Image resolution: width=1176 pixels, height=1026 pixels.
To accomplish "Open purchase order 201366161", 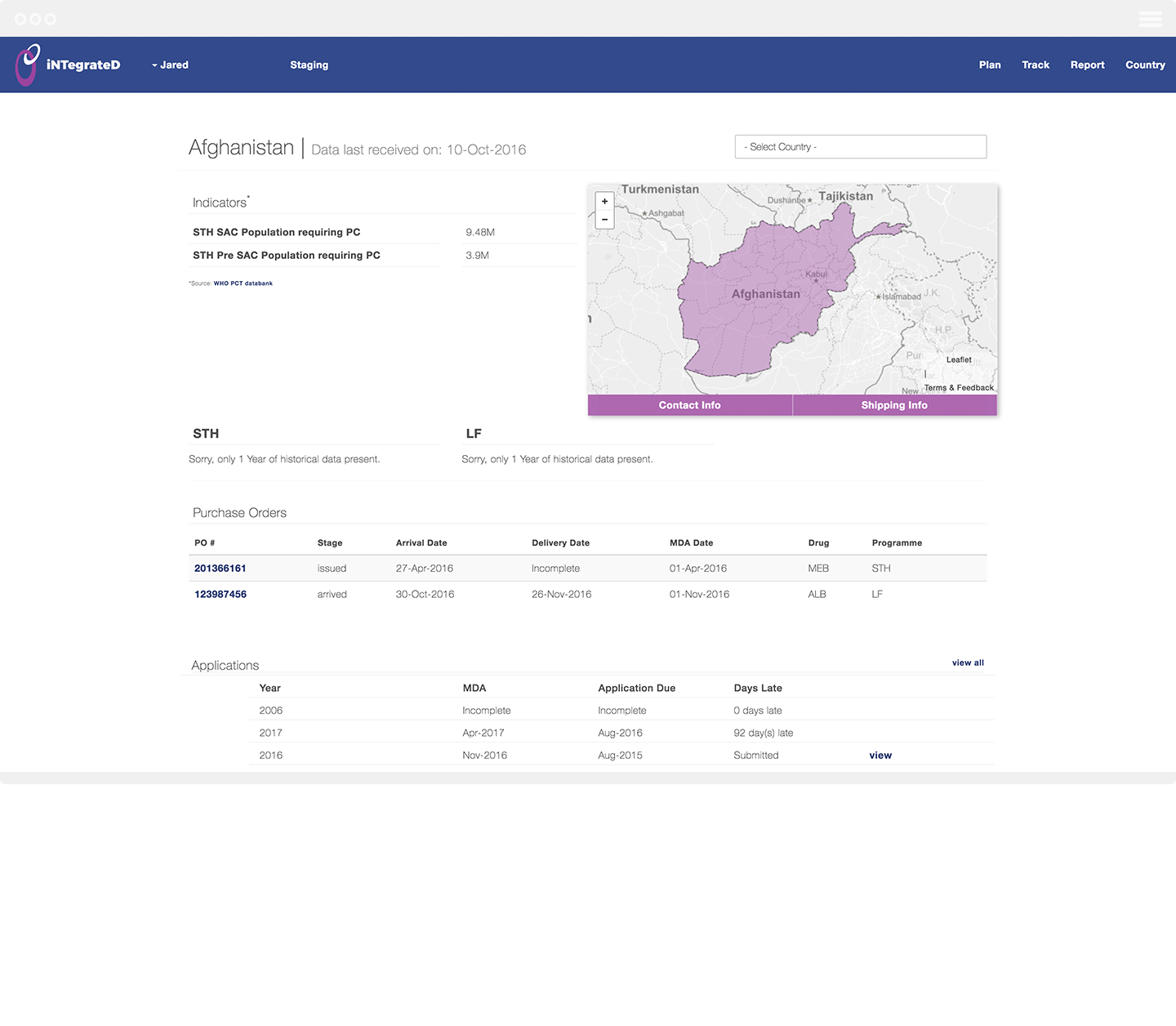I will tap(220, 569).
